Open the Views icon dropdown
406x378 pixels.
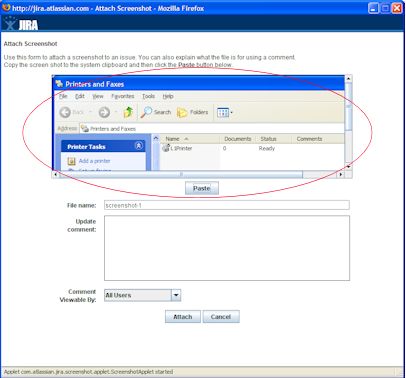225,112
